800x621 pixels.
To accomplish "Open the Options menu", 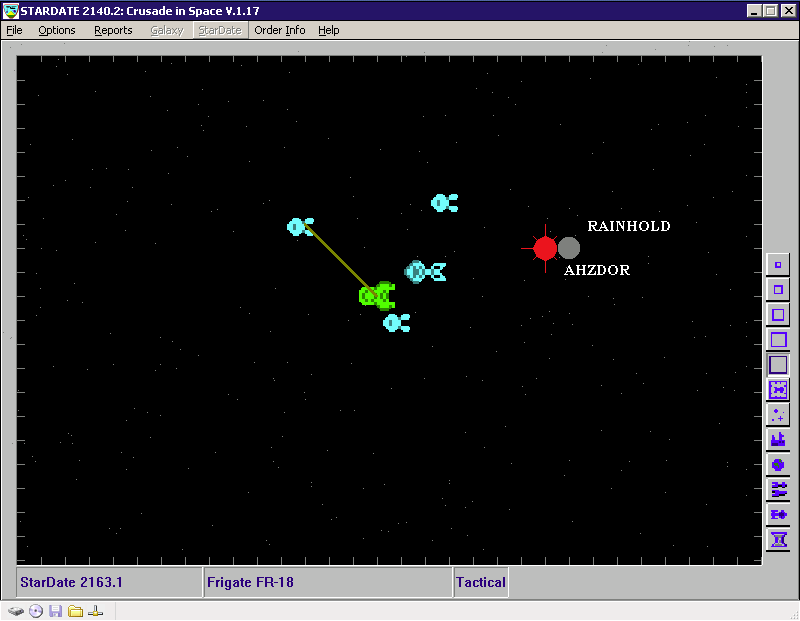I will pyautogui.click(x=57, y=30).
